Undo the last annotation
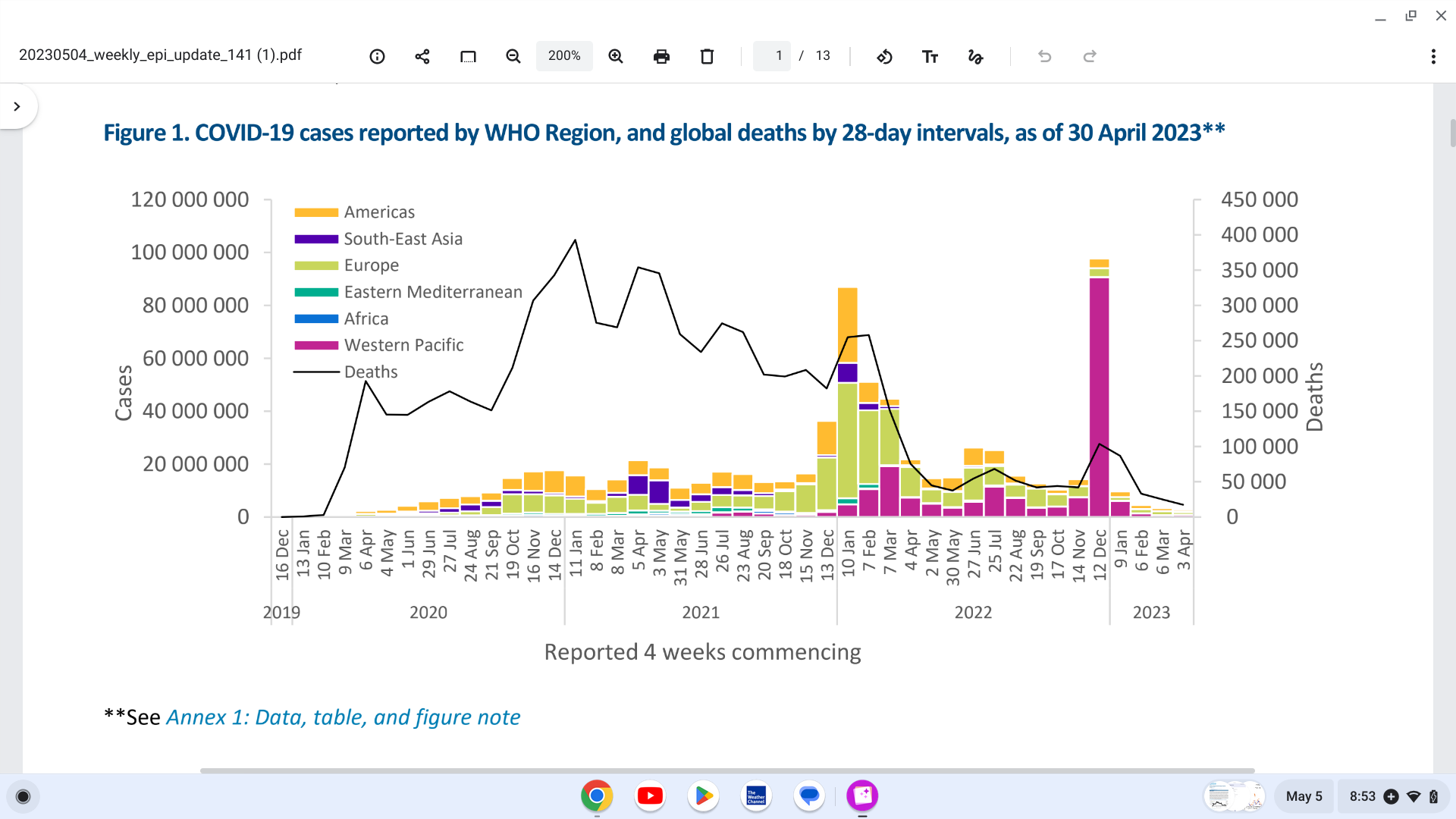1456x819 pixels. click(1044, 56)
